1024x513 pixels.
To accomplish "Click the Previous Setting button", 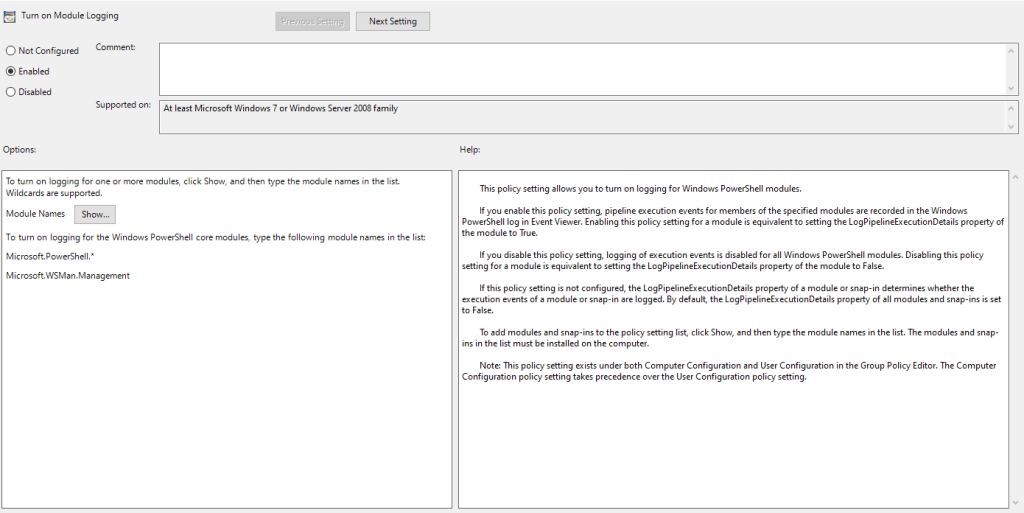I will click(x=312, y=21).
